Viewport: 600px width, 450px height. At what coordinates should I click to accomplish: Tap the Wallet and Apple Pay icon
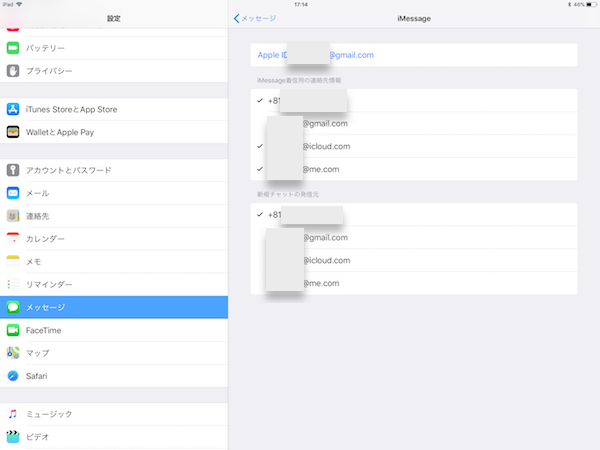pyautogui.click(x=13, y=132)
